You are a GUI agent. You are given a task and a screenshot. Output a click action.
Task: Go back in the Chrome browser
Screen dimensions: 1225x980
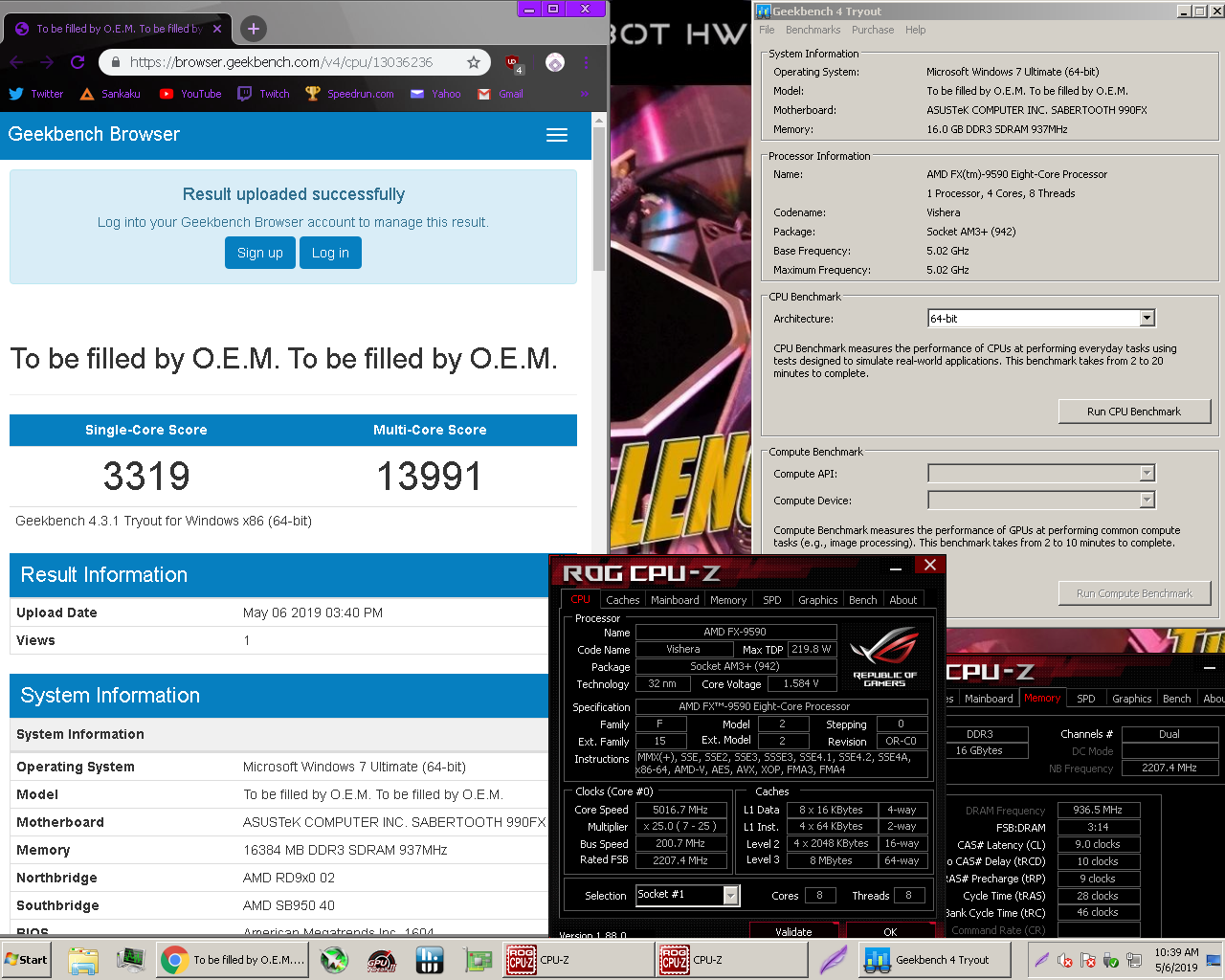tap(16, 62)
